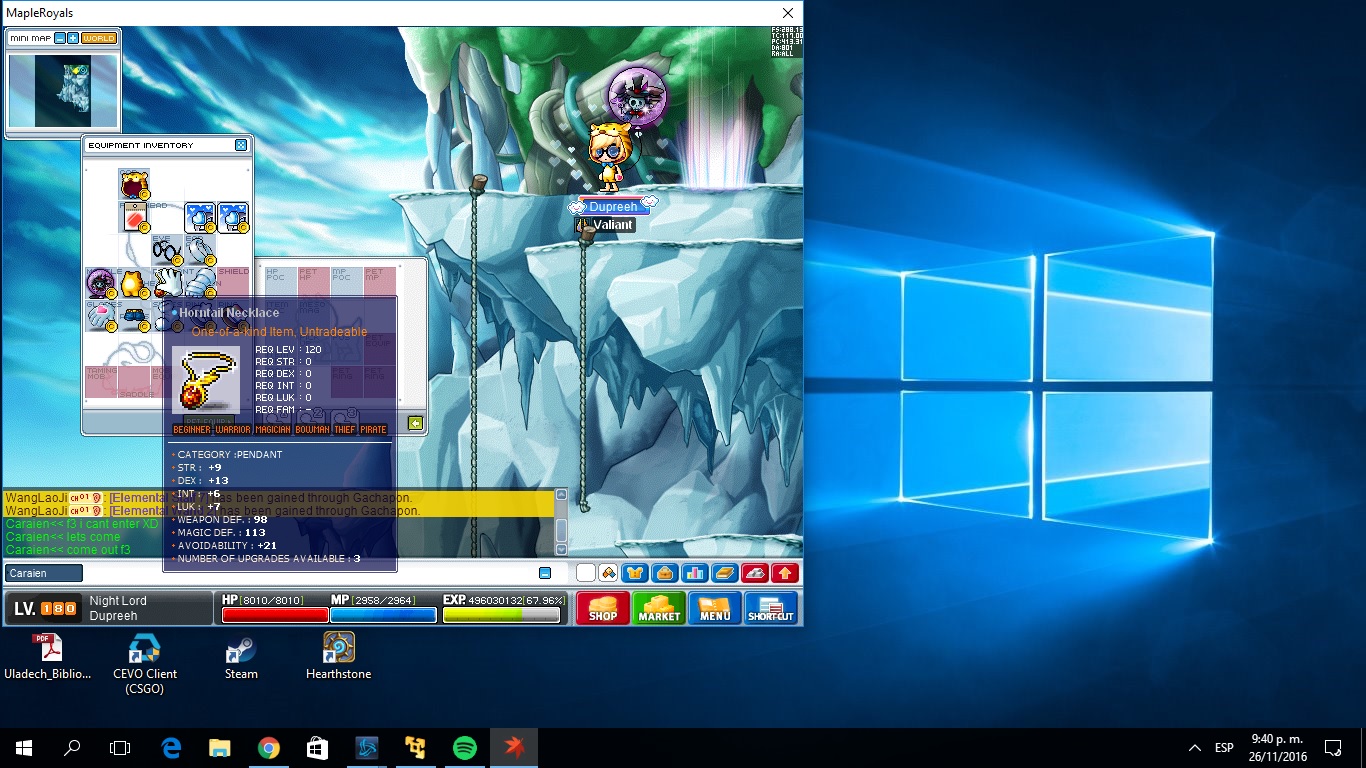Open the Steam desktop shortcut

point(241,656)
